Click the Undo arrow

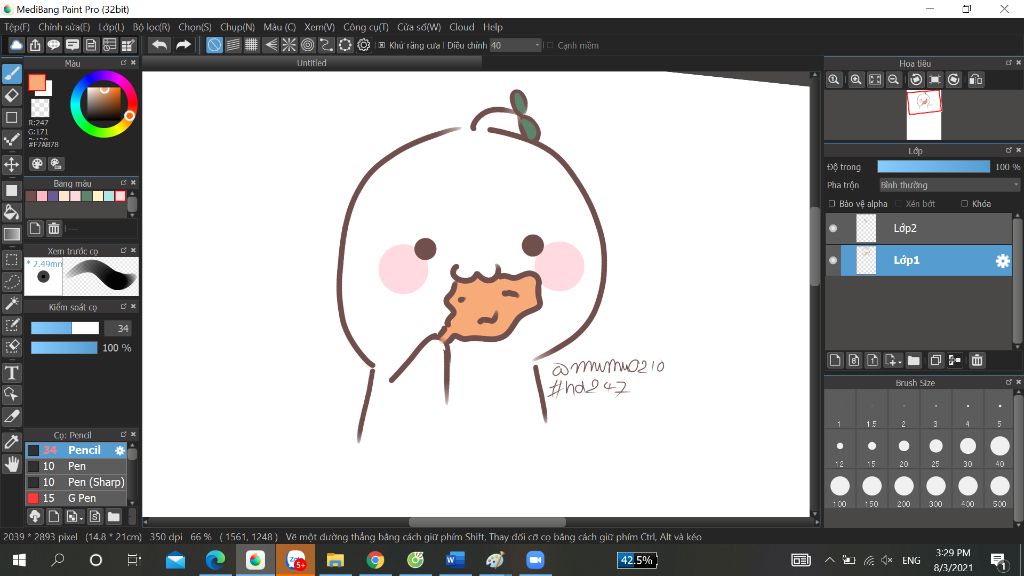[x=159, y=45]
